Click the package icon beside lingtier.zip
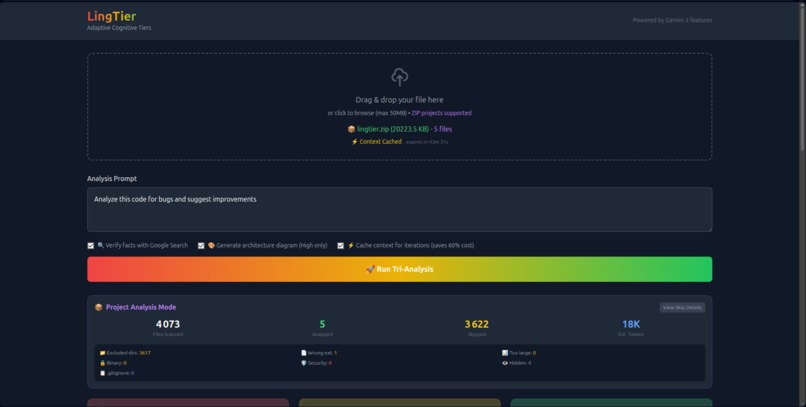The height and width of the screenshot is (407, 806). (x=351, y=129)
